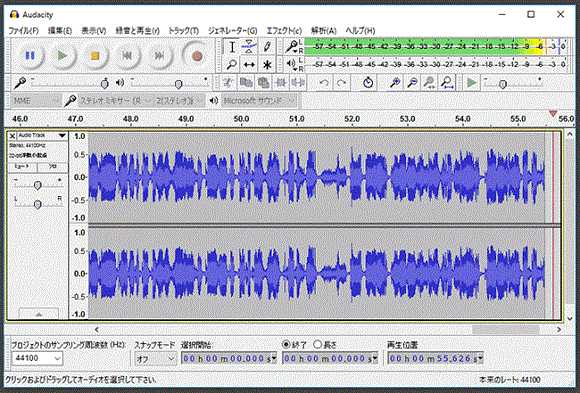Adjust the track gain slider
The height and width of the screenshot is (393, 580).
pyautogui.click(x=37, y=185)
